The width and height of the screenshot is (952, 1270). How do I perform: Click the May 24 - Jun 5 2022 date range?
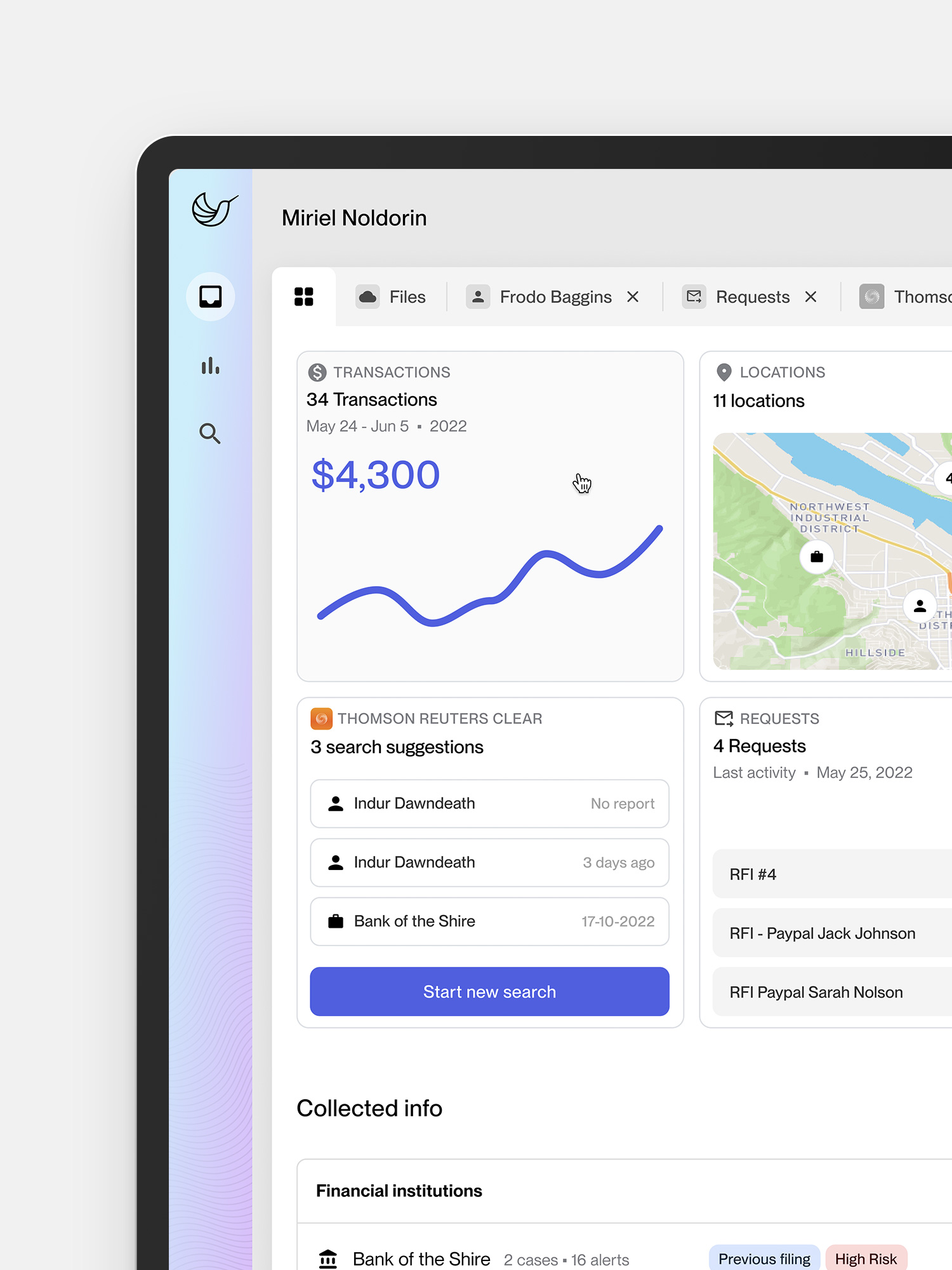(387, 426)
